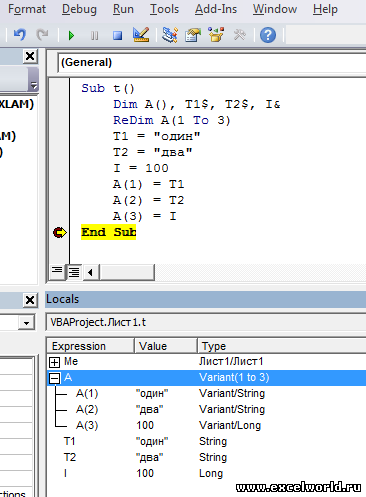
Task: Click the horizontal scrollbar thumb in code pane
Action: click(127, 272)
